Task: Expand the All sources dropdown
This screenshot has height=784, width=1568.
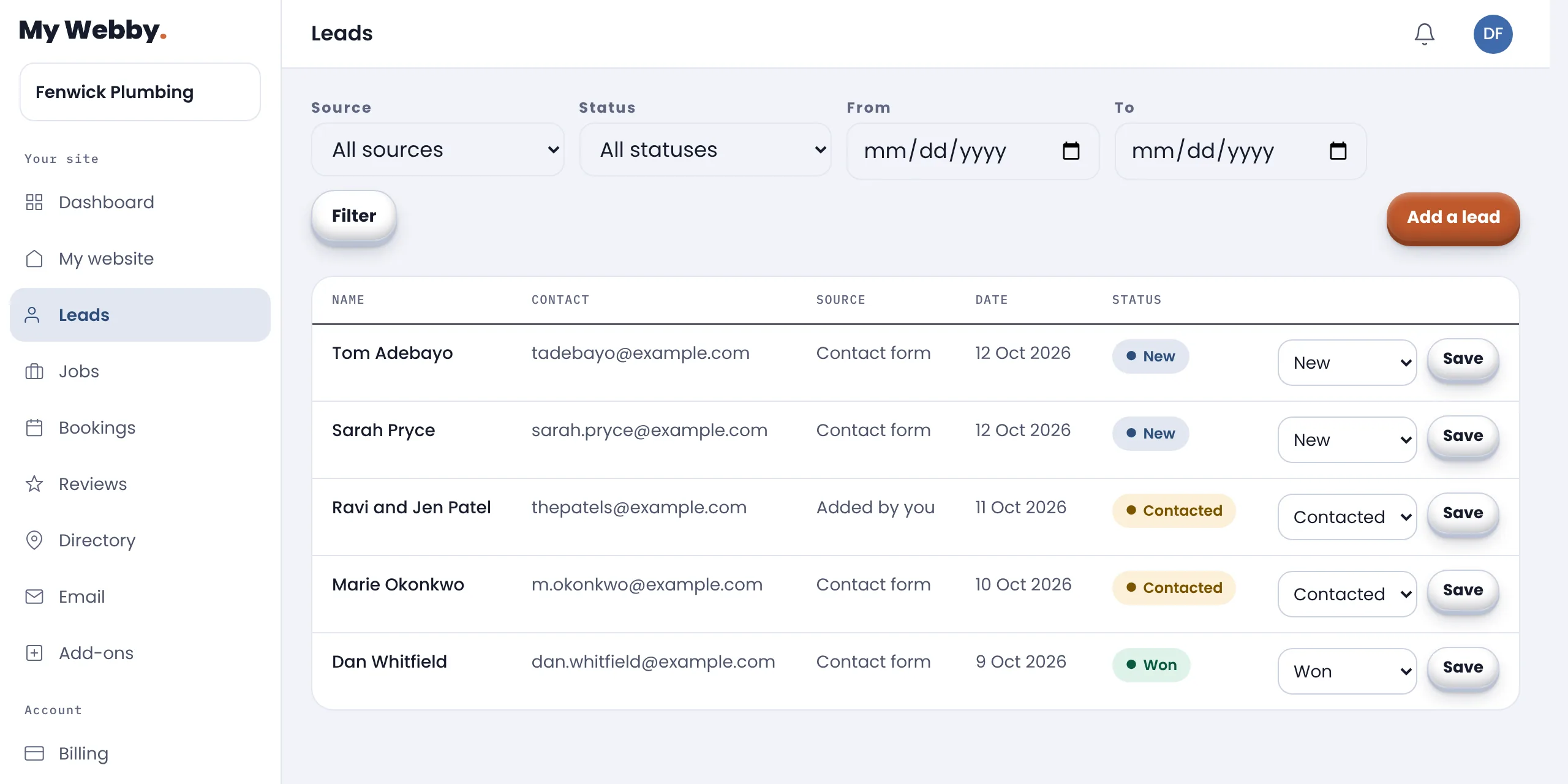Action: 437,150
